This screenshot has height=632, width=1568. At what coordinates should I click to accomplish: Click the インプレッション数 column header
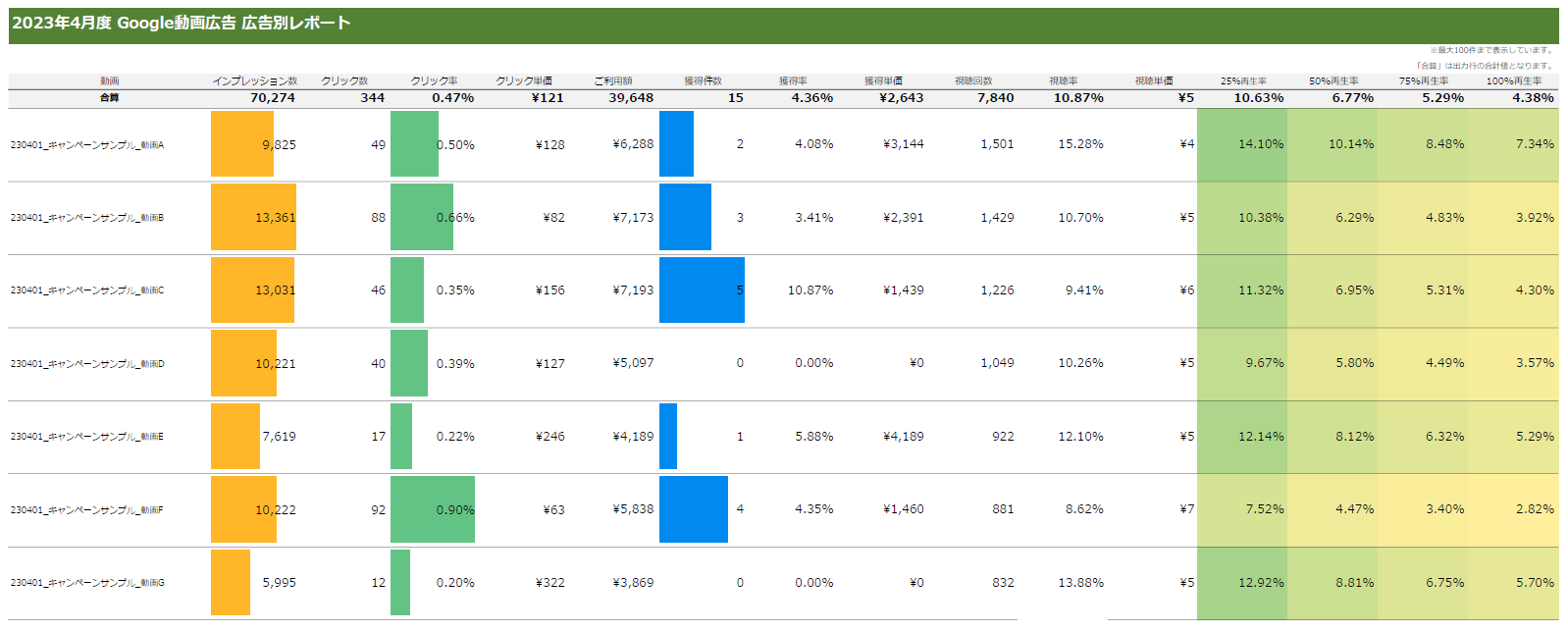254,81
